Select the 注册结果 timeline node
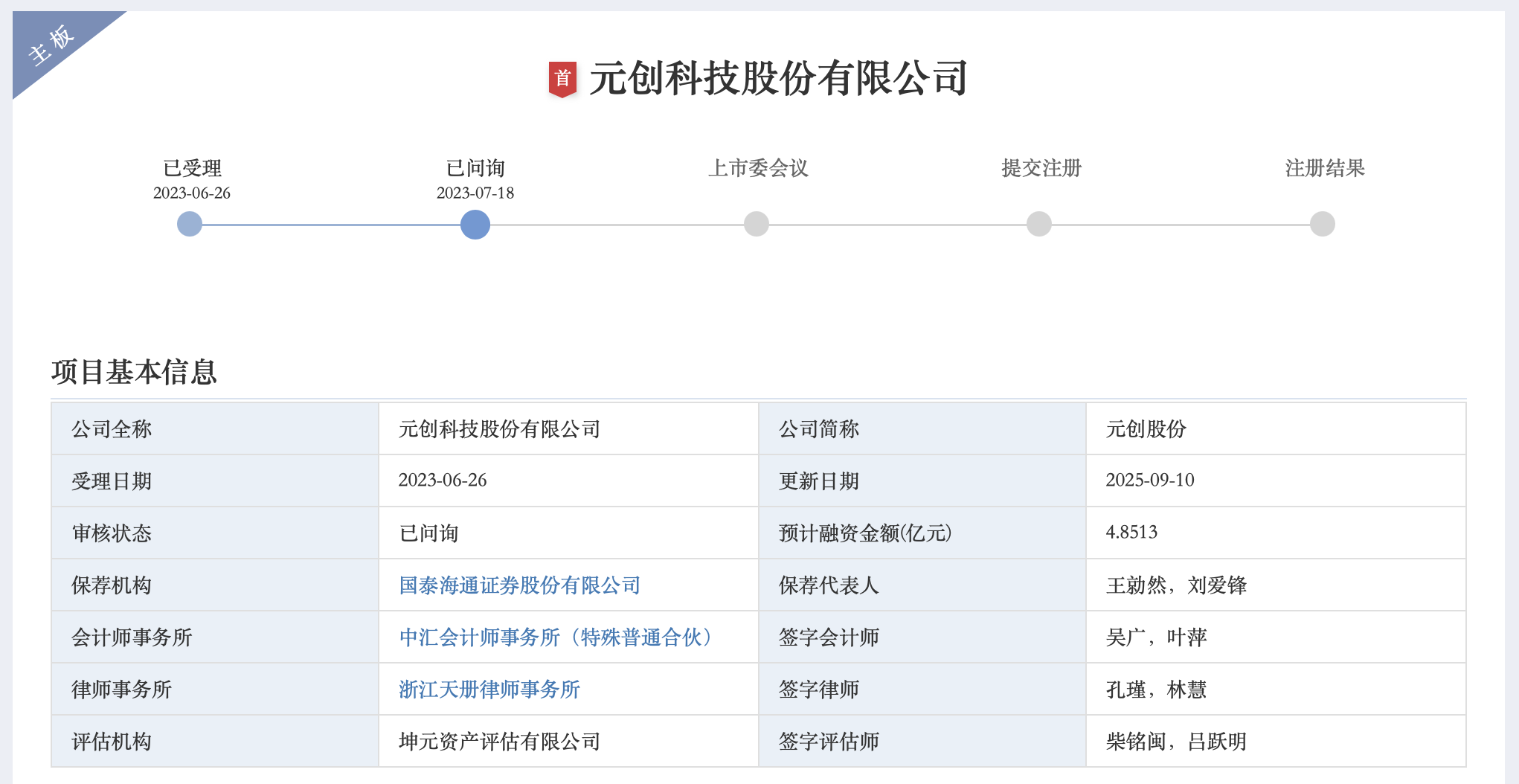The image size is (1519, 784). tap(1323, 224)
